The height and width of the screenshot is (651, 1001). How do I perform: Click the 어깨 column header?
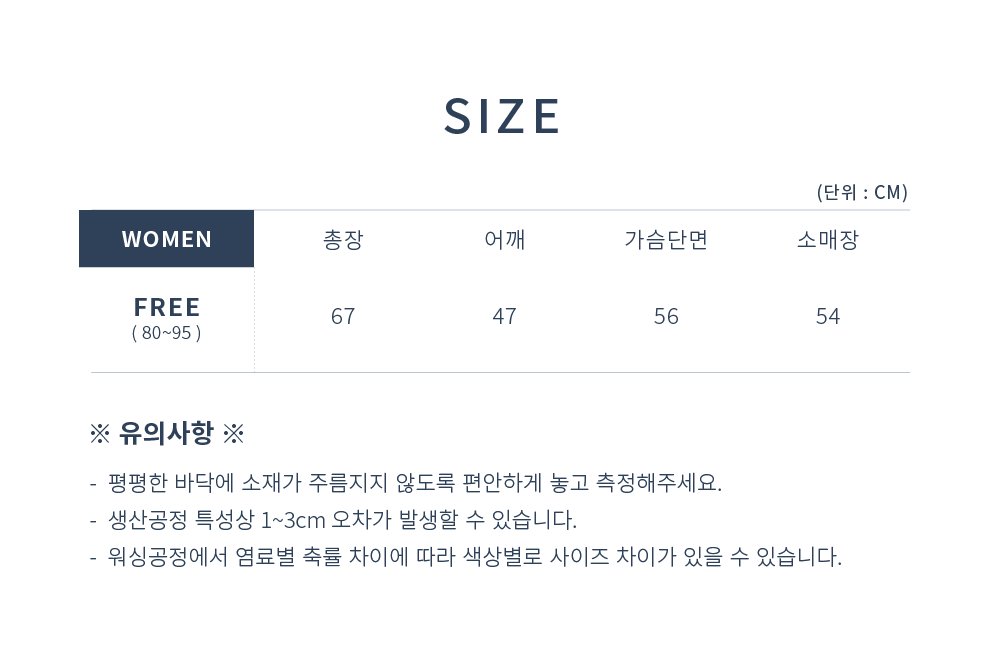pos(504,240)
